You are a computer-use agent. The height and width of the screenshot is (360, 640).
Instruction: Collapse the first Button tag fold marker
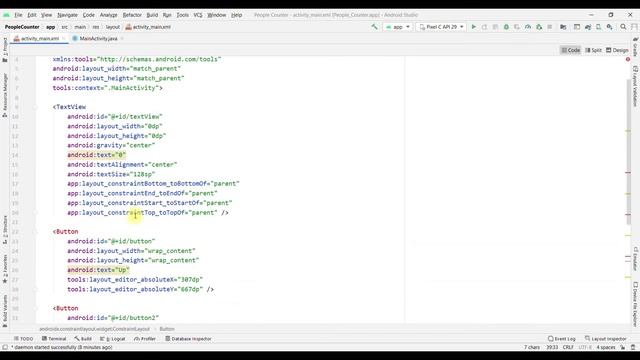coord(35,232)
